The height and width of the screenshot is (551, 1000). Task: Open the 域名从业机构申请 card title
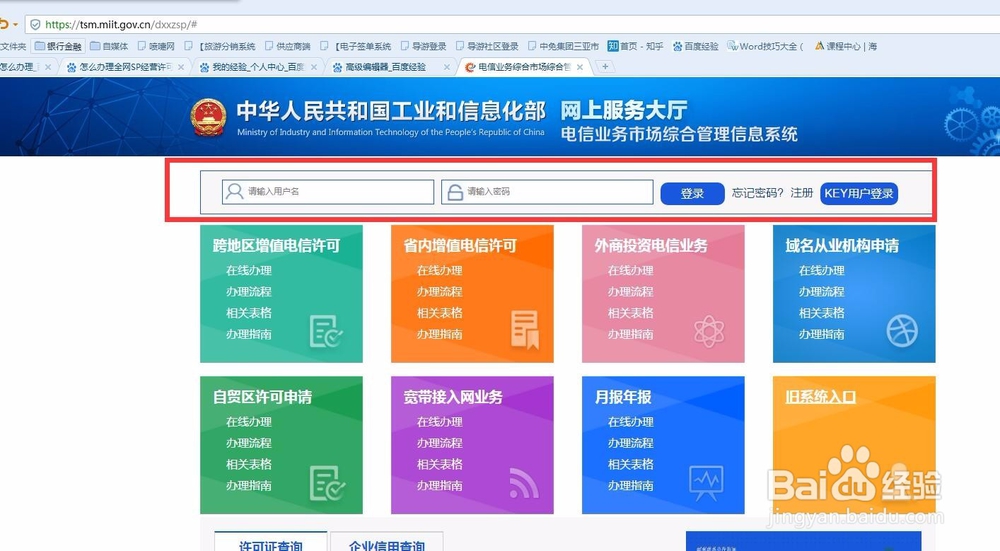tap(842, 246)
